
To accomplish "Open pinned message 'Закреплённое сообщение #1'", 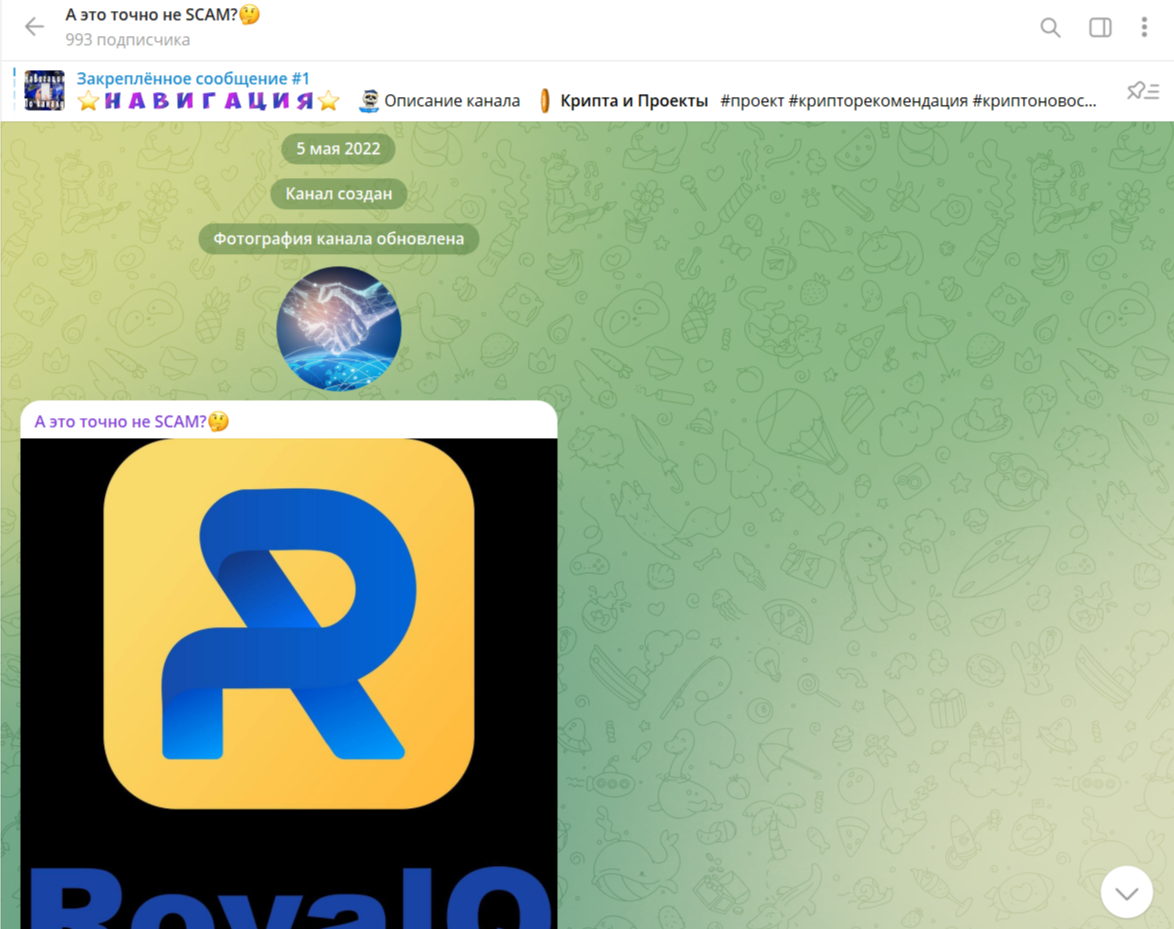I will coord(192,79).
